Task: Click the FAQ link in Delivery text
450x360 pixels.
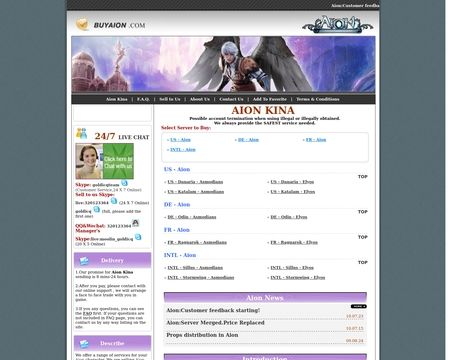Action: click(87, 314)
